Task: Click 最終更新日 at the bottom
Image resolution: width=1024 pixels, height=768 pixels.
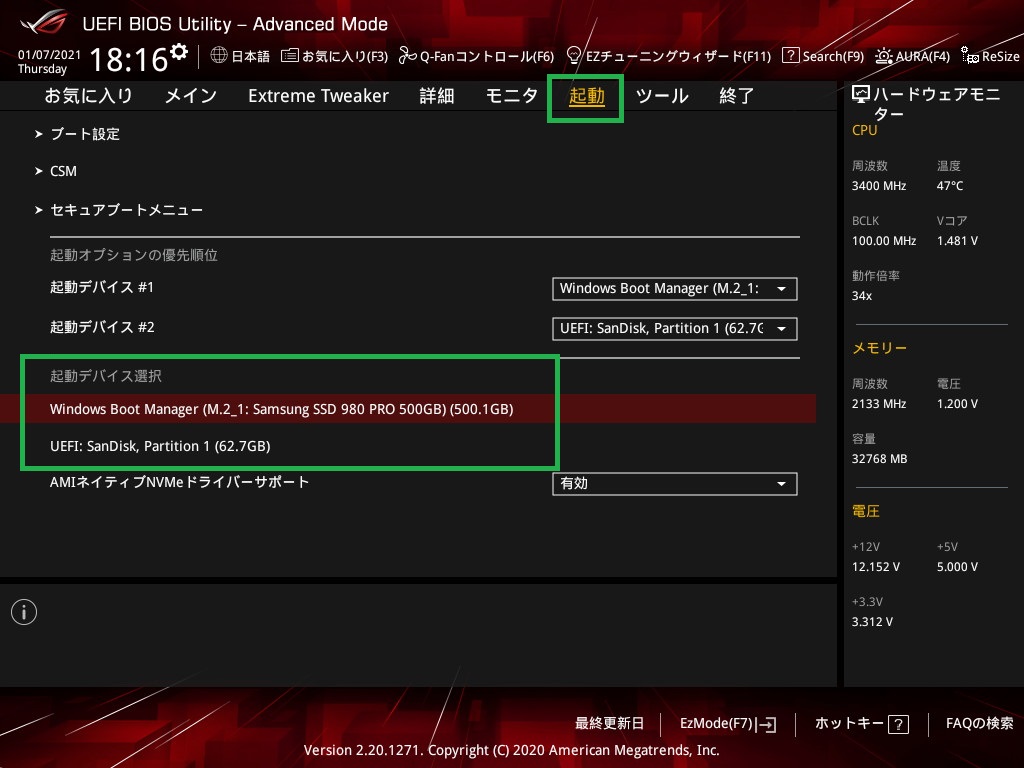Action: [609, 724]
